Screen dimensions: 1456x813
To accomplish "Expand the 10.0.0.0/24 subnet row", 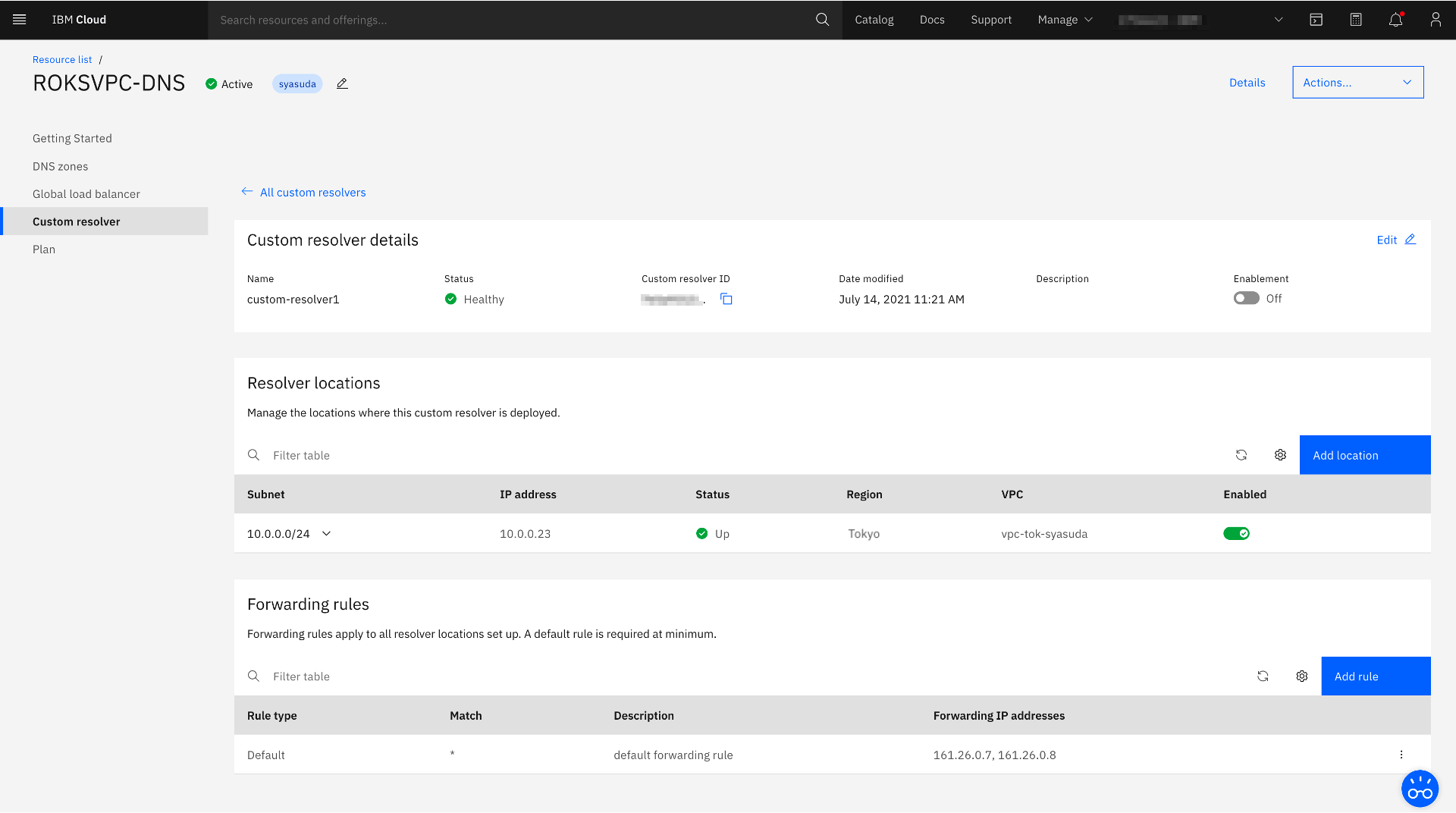I will pos(326,534).
